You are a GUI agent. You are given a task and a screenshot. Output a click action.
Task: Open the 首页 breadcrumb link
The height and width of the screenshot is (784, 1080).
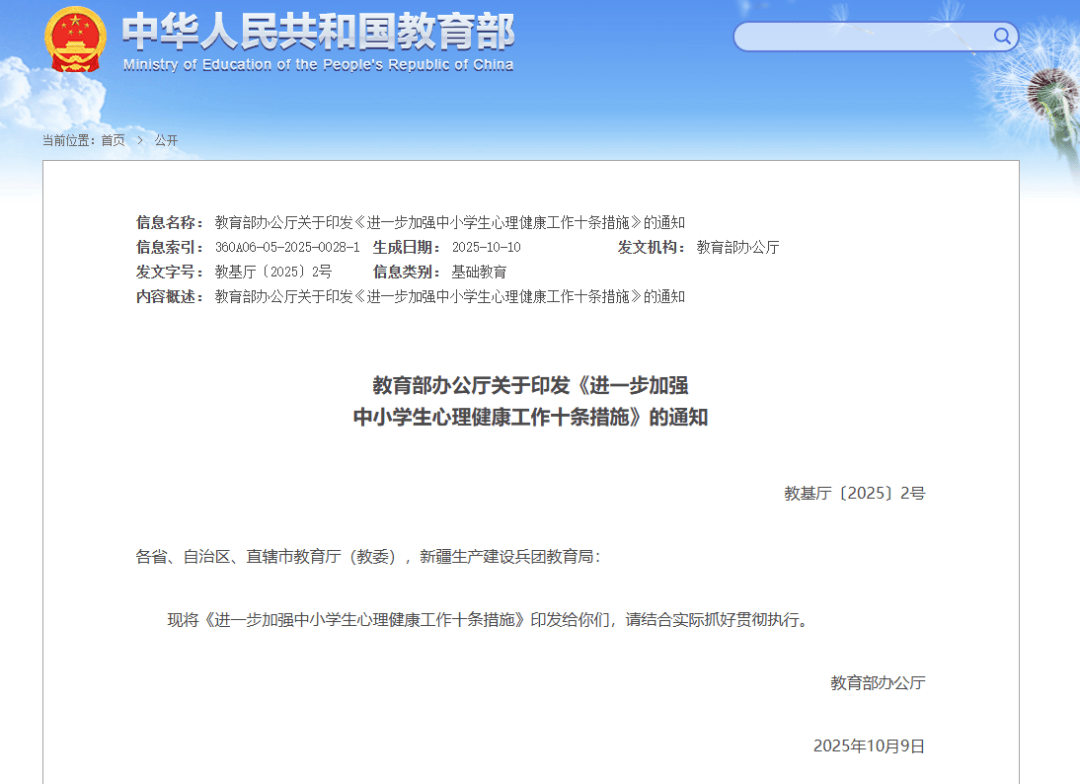click(113, 141)
